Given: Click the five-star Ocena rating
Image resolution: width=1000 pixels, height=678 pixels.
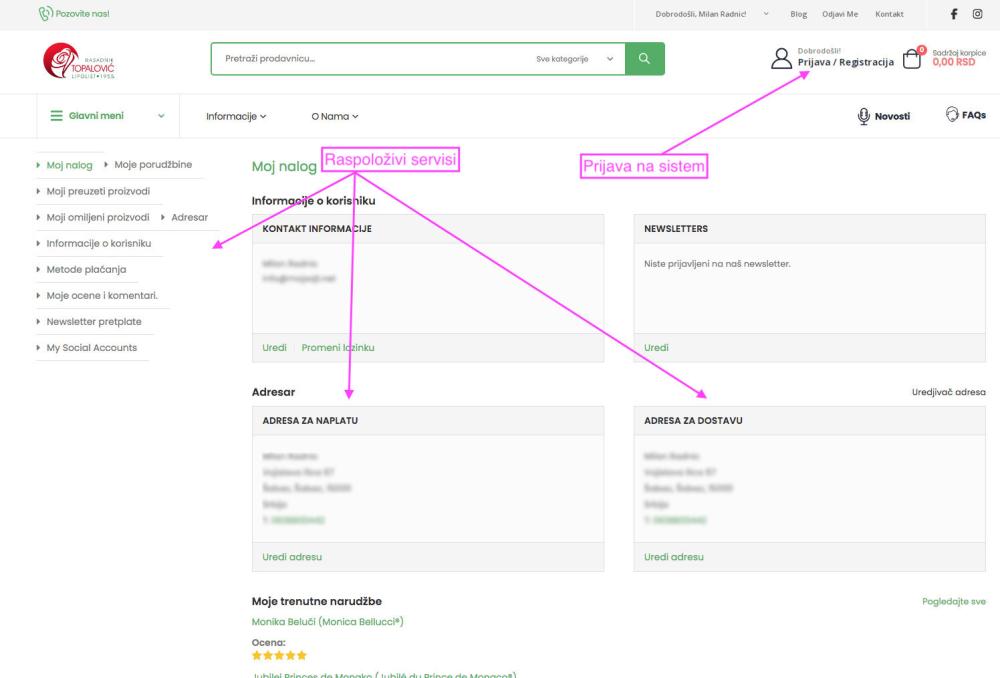Looking at the screenshot, I should [279, 655].
